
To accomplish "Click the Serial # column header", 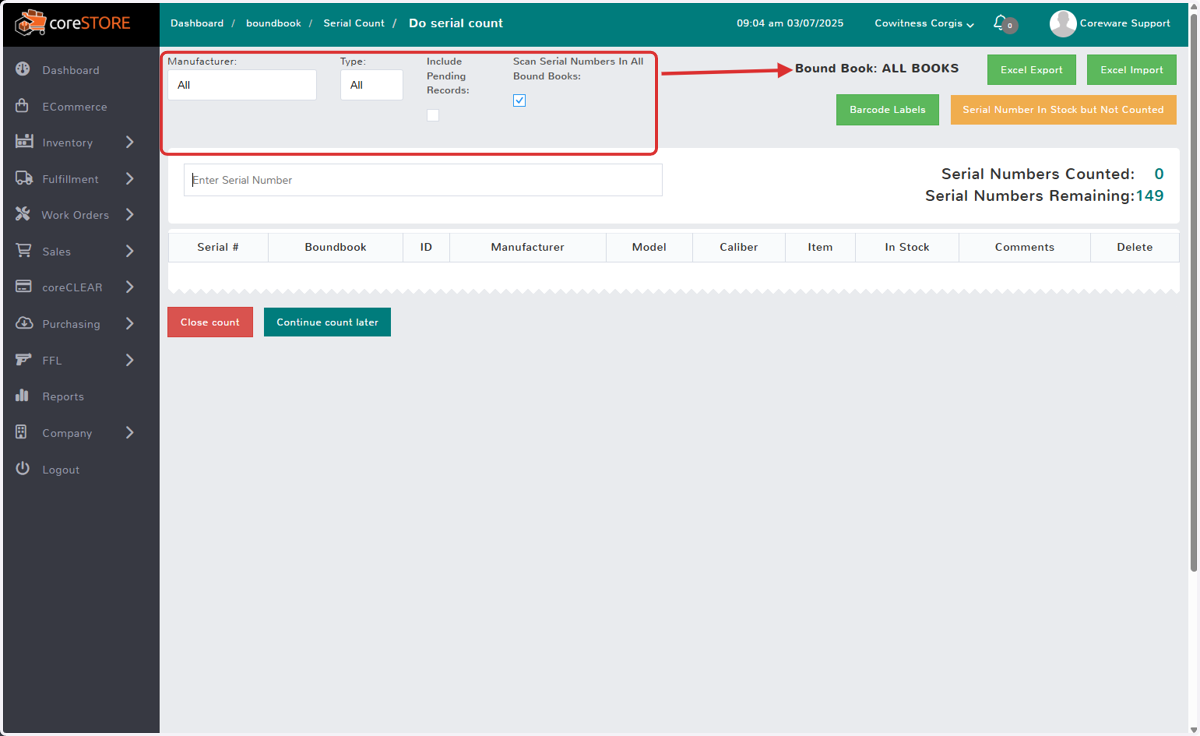I will pyautogui.click(x=218, y=247).
